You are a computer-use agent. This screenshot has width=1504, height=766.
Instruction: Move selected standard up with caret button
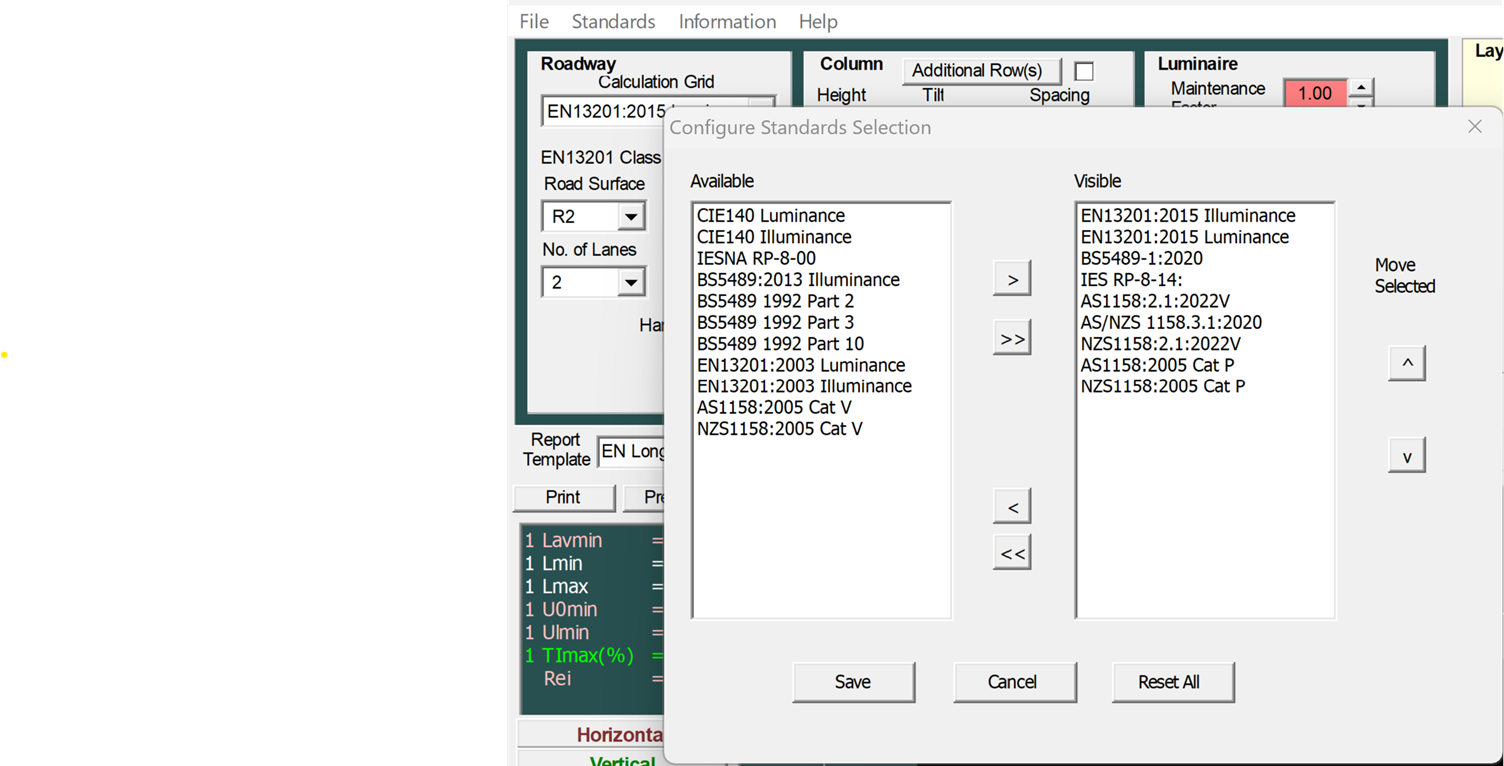pyautogui.click(x=1406, y=363)
